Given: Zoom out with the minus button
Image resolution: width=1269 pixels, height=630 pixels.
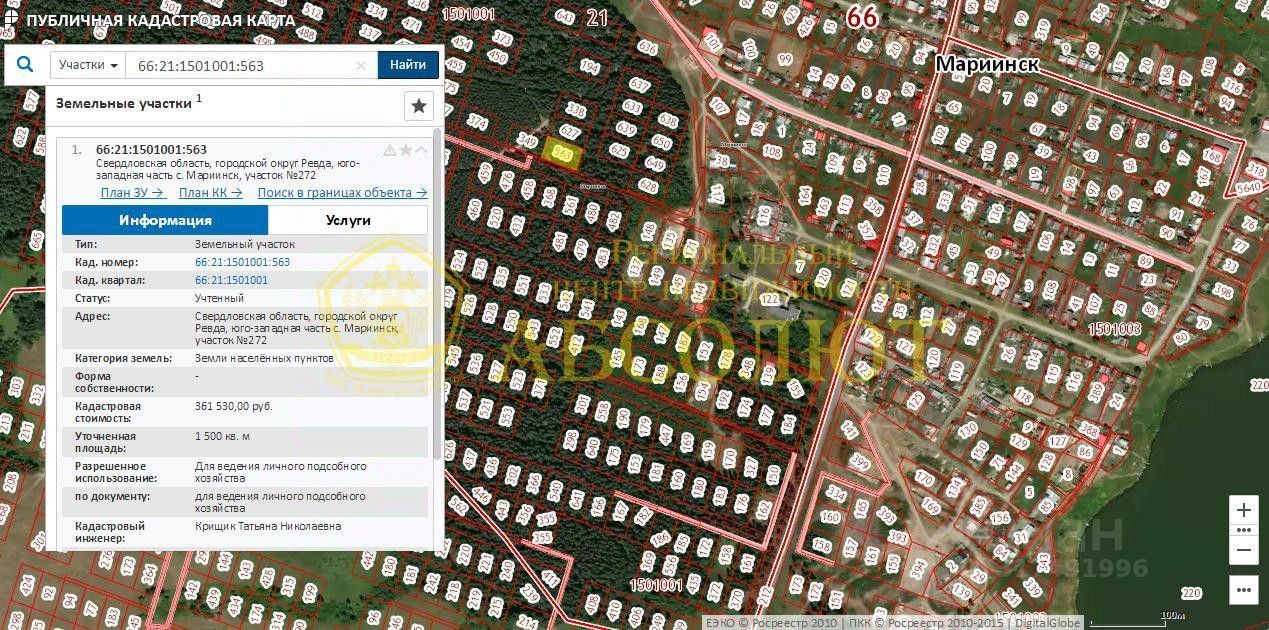Looking at the screenshot, I should click(x=1243, y=550).
